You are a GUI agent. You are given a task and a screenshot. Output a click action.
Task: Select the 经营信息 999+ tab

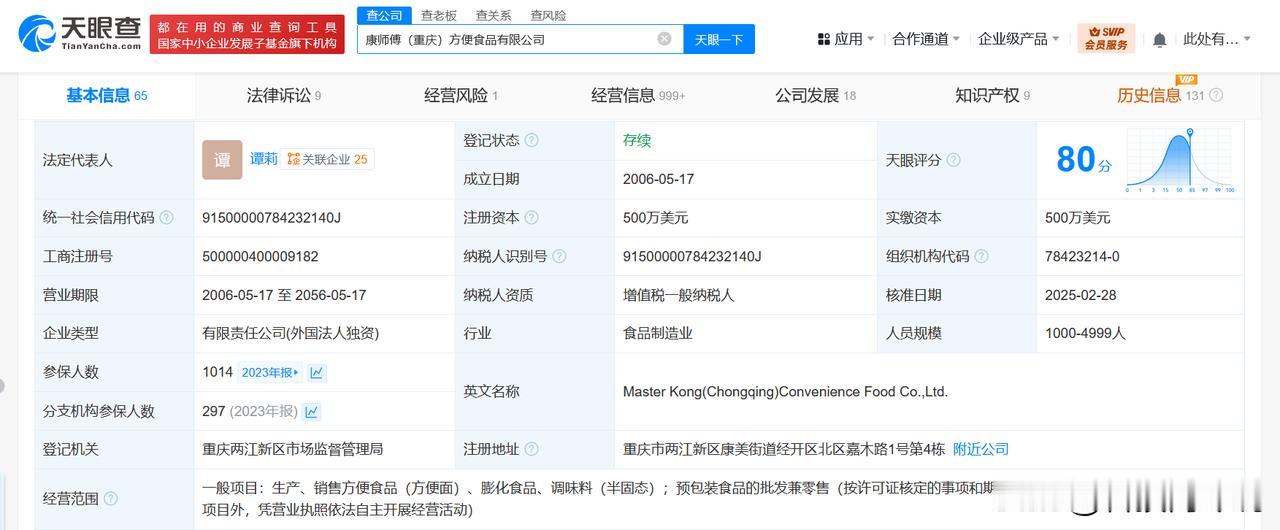point(638,96)
